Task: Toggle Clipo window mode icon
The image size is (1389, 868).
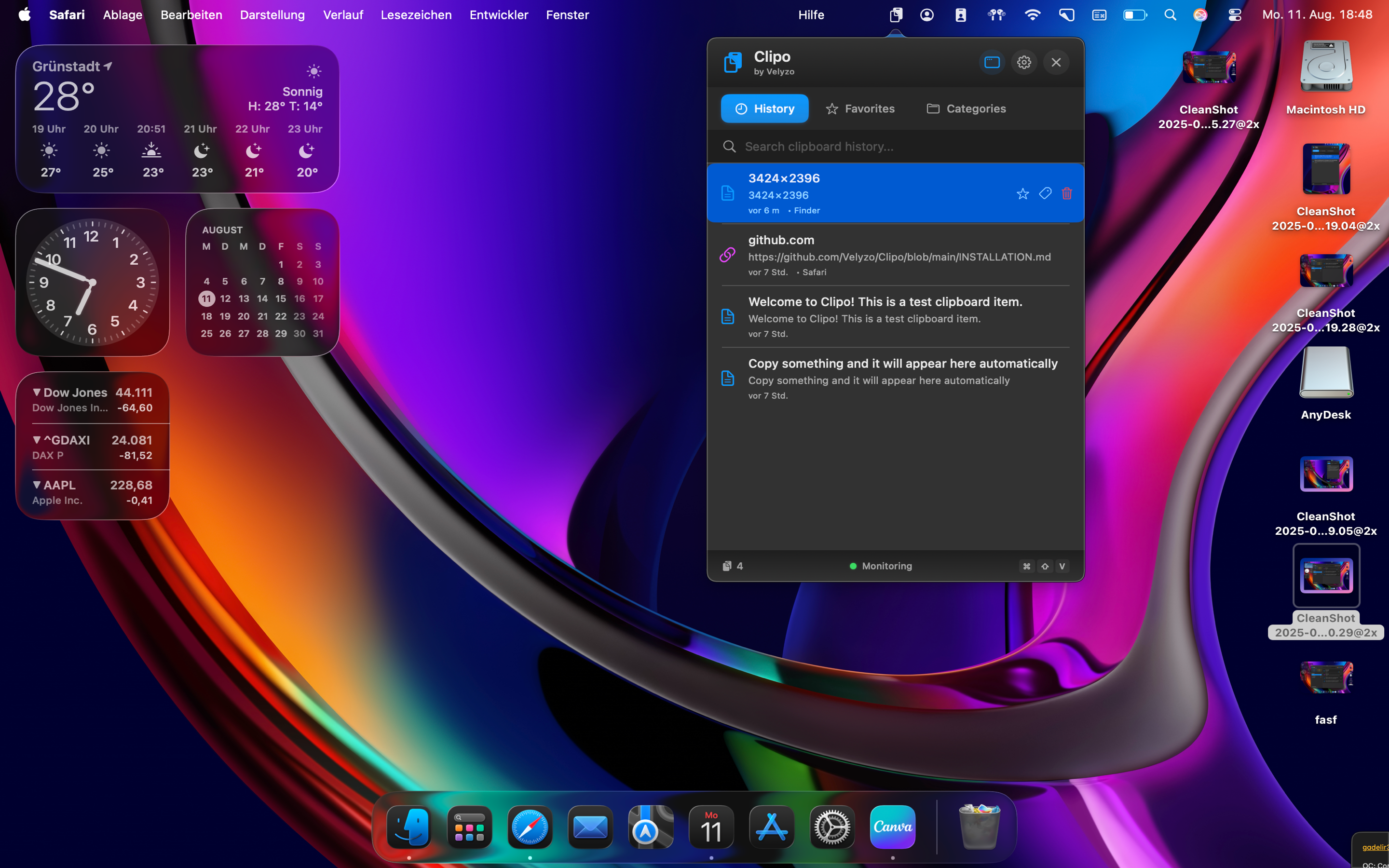Action: click(992, 62)
